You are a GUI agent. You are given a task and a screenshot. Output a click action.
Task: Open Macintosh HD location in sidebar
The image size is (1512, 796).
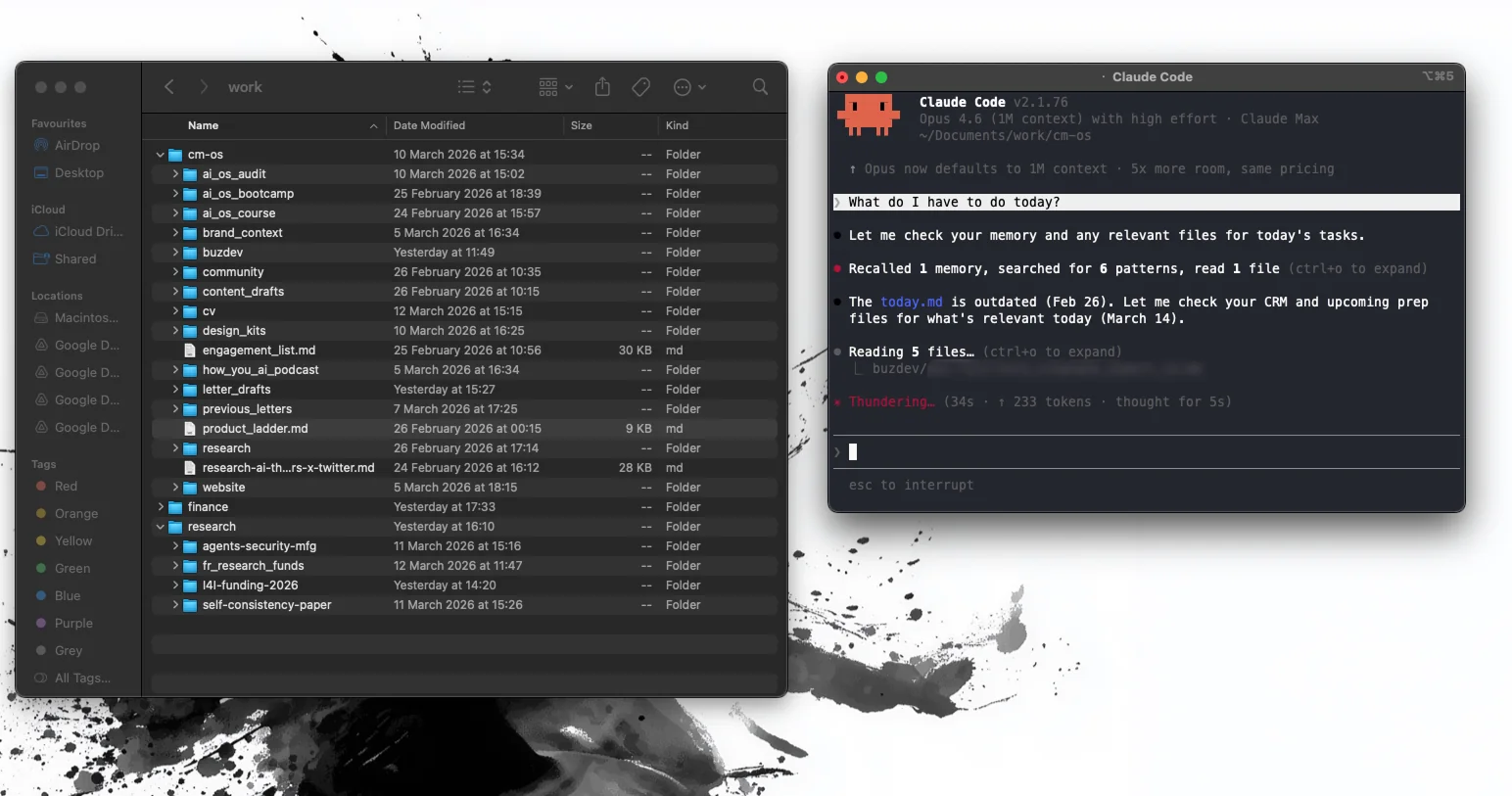pyautogui.click(x=76, y=317)
